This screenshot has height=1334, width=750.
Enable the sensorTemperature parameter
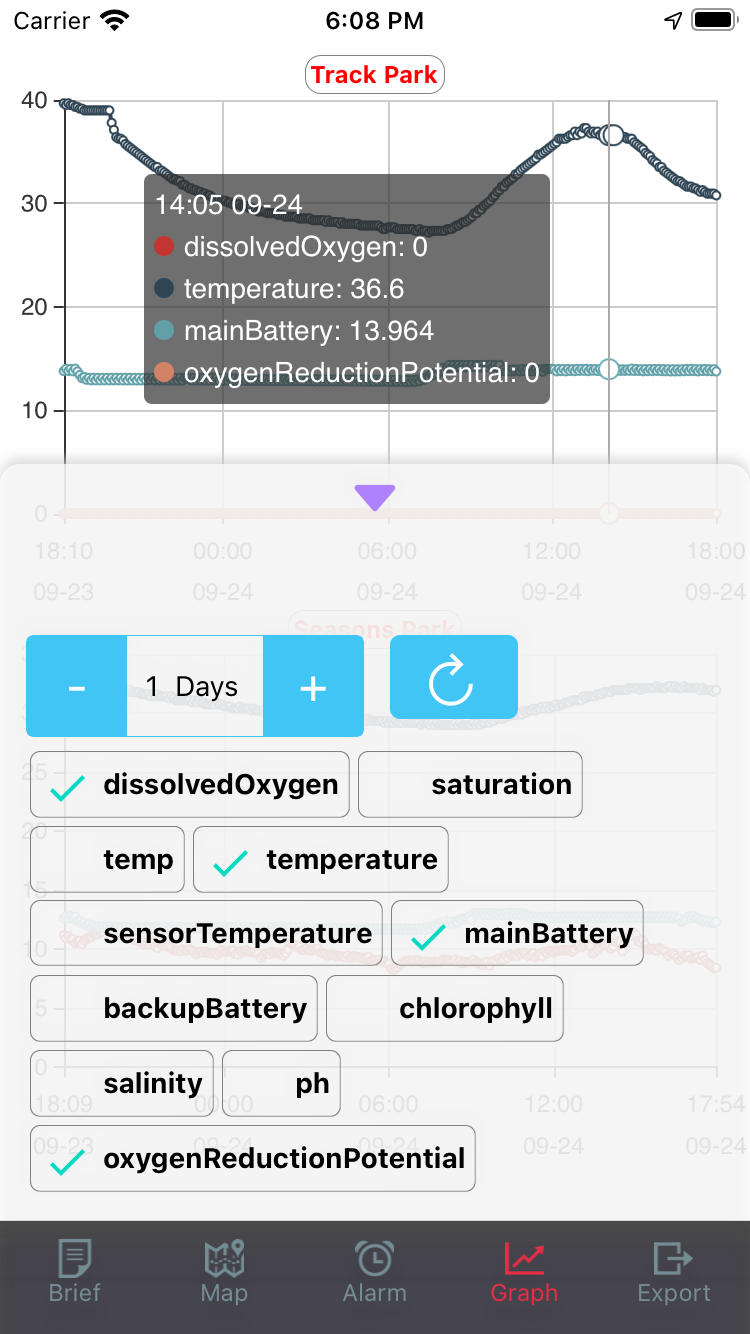(206, 934)
